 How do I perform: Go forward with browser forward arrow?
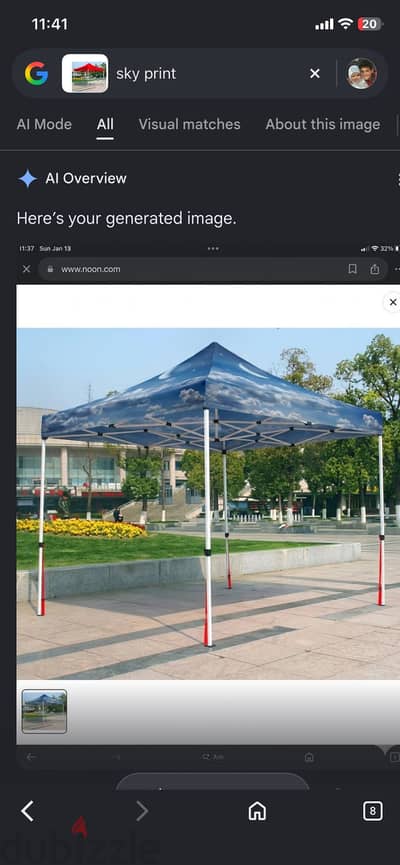142,811
